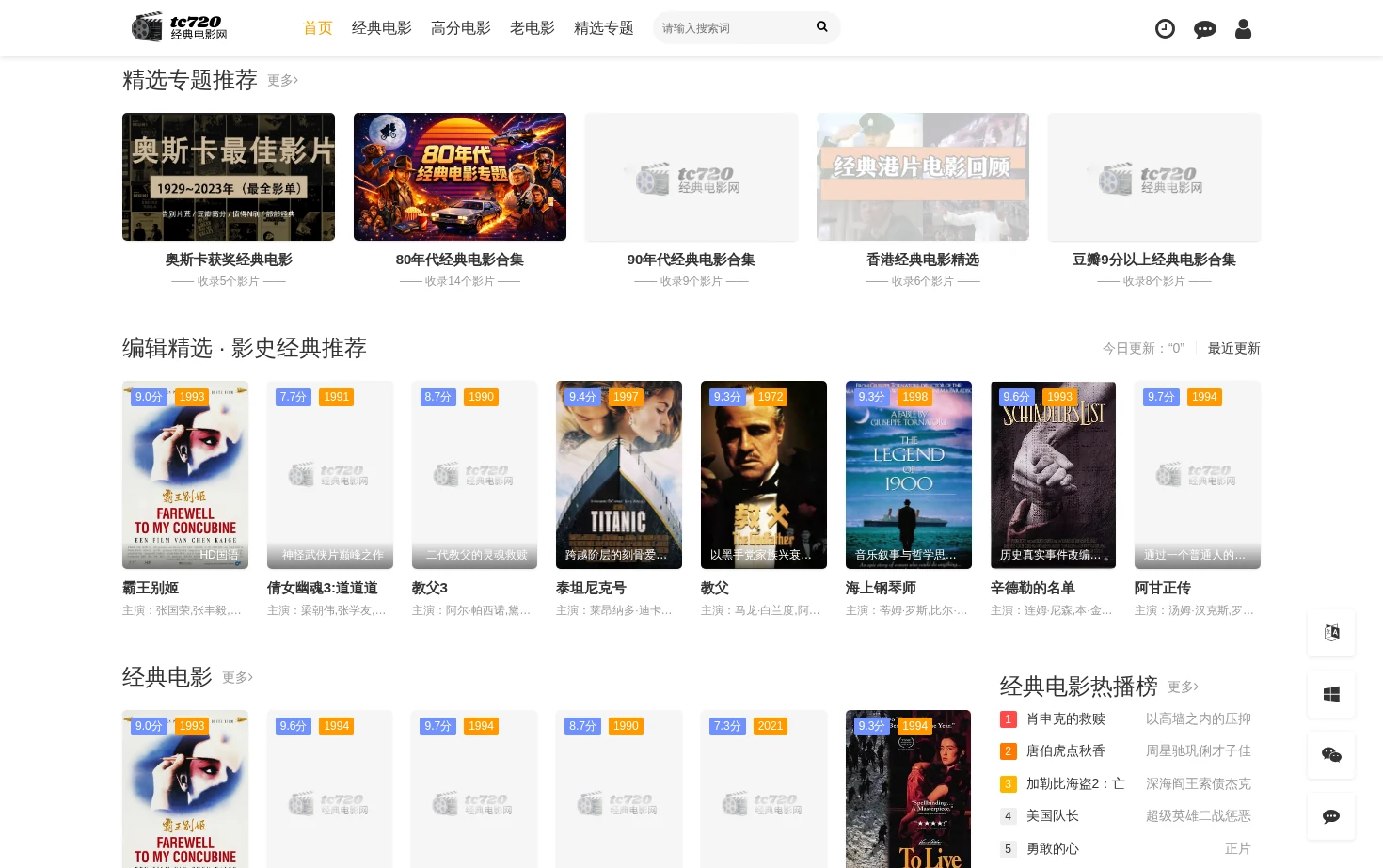Open the messages chat bubble icon
This screenshot has height=868, width=1383.
[x=1204, y=29]
